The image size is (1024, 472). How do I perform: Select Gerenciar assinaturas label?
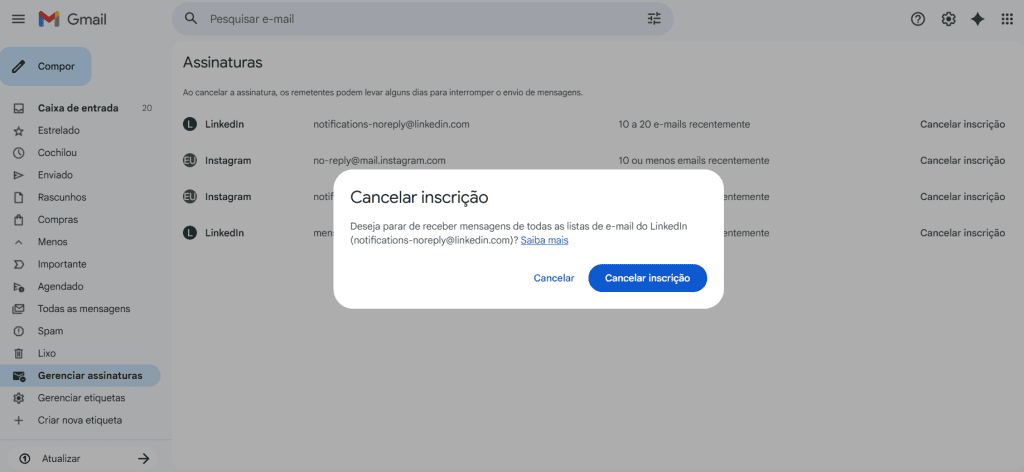pyautogui.click(x=90, y=376)
